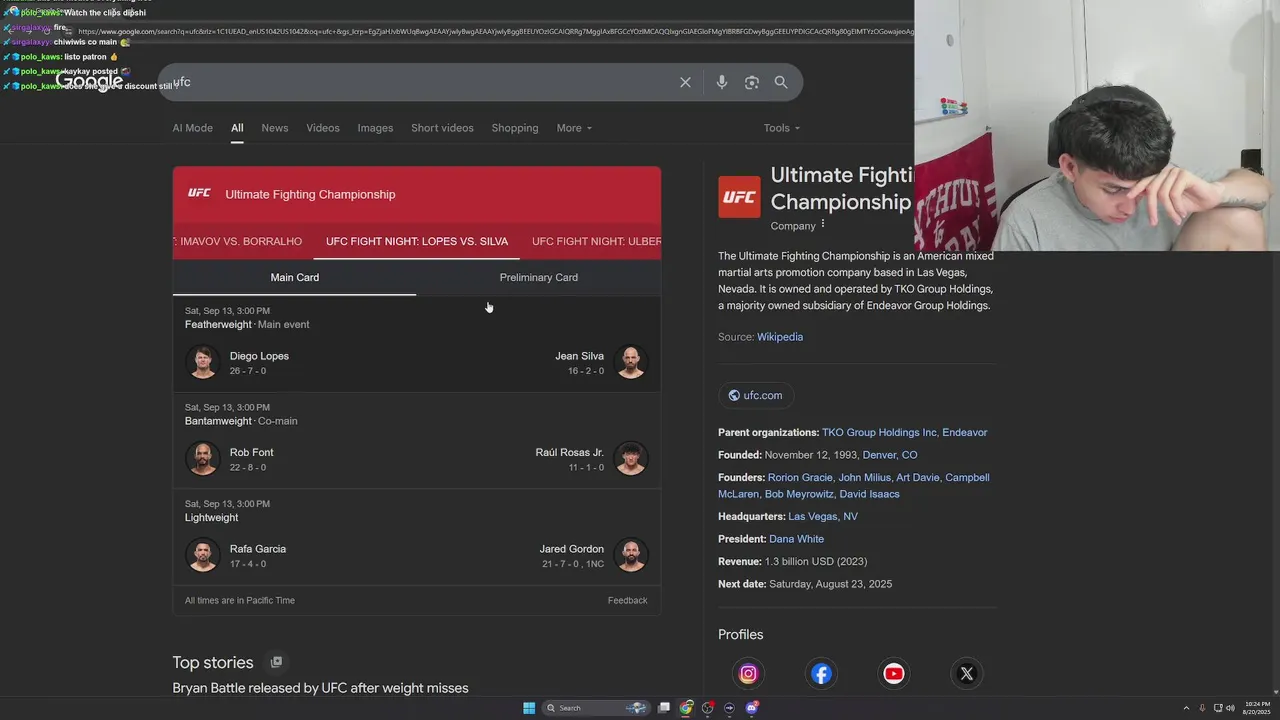Click Raúl Rosas Jr. name
The image size is (1280, 720).
pos(569,452)
